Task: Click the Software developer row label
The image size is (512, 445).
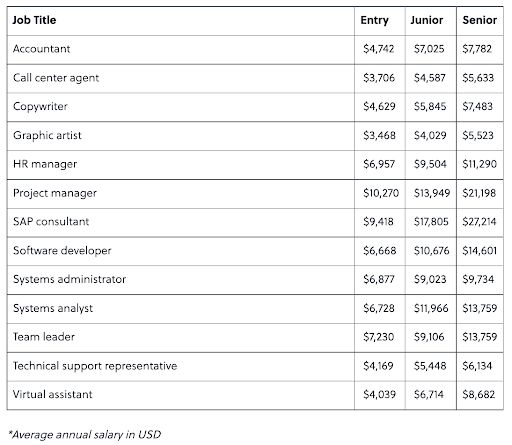Action: coord(62,251)
